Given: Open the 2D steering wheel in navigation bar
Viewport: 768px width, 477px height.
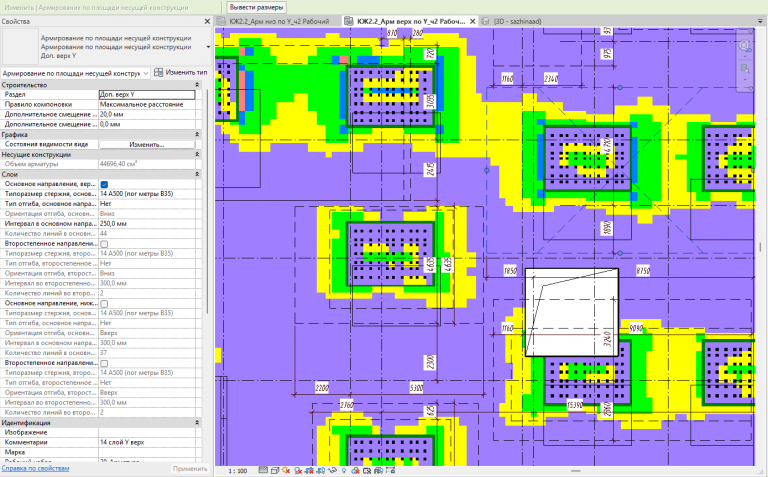Looking at the screenshot, I should tap(744, 46).
